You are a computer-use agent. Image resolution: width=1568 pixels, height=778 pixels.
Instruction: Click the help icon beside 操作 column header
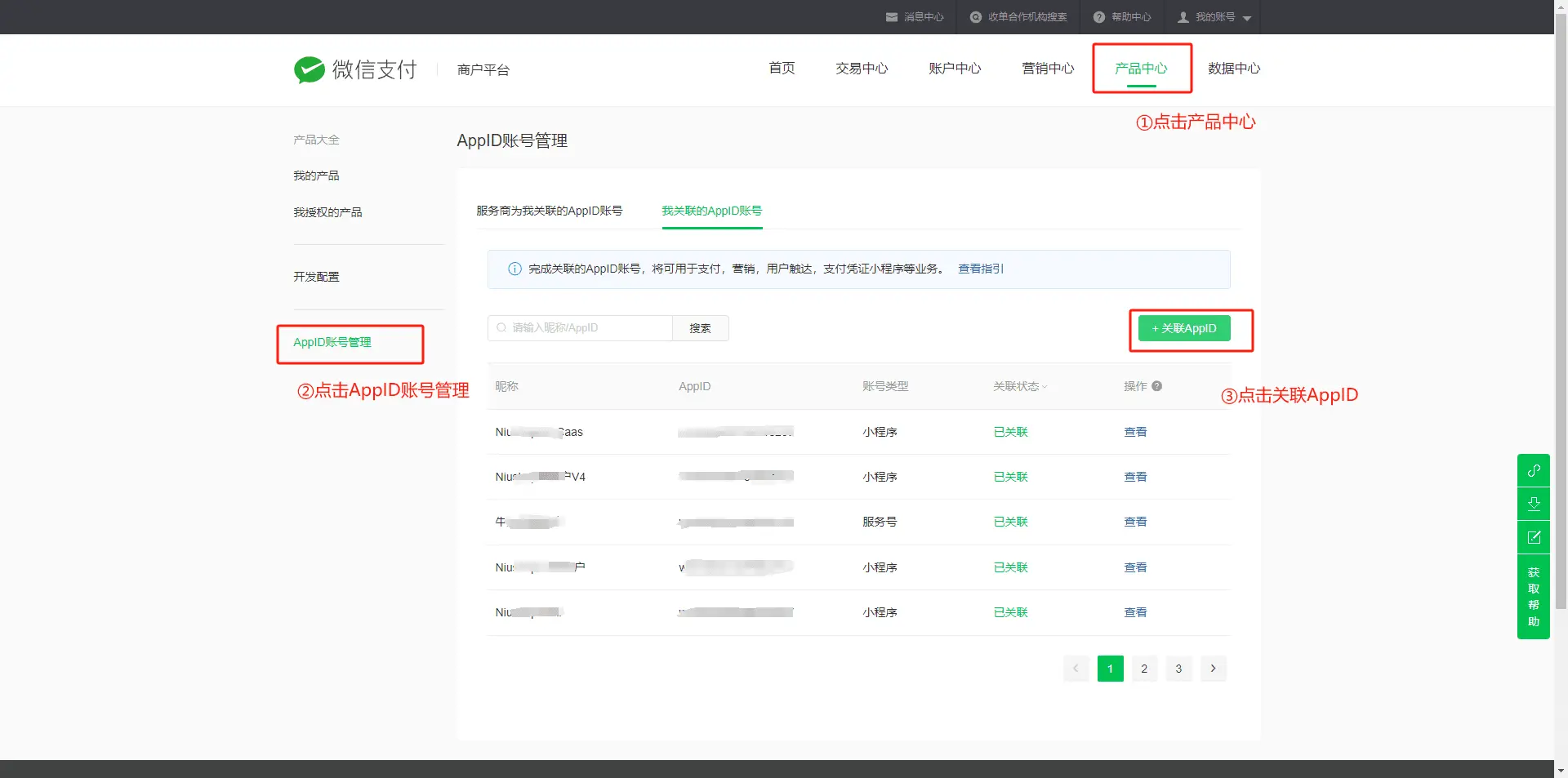pyautogui.click(x=1157, y=386)
